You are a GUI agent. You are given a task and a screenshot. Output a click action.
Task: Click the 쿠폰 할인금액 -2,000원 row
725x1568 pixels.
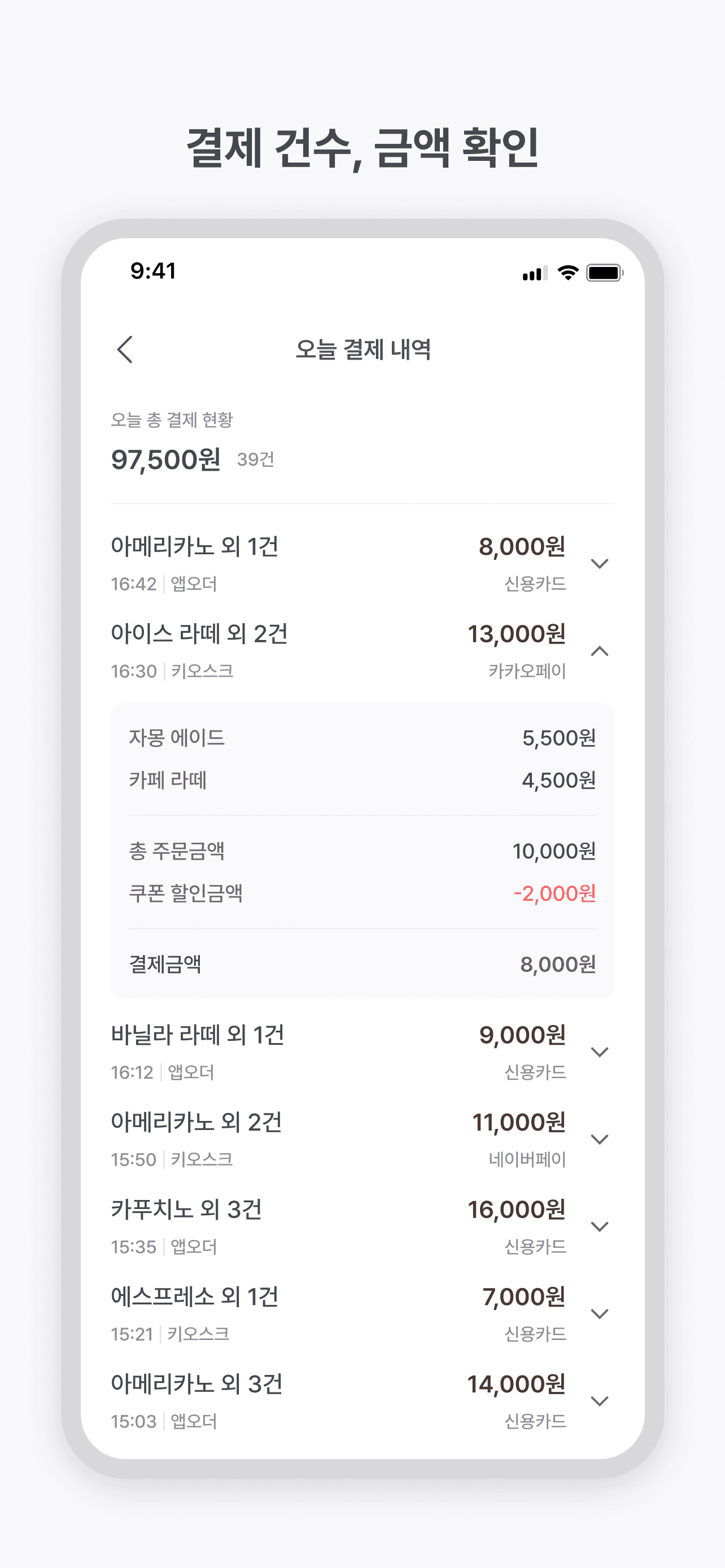pos(362,893)
